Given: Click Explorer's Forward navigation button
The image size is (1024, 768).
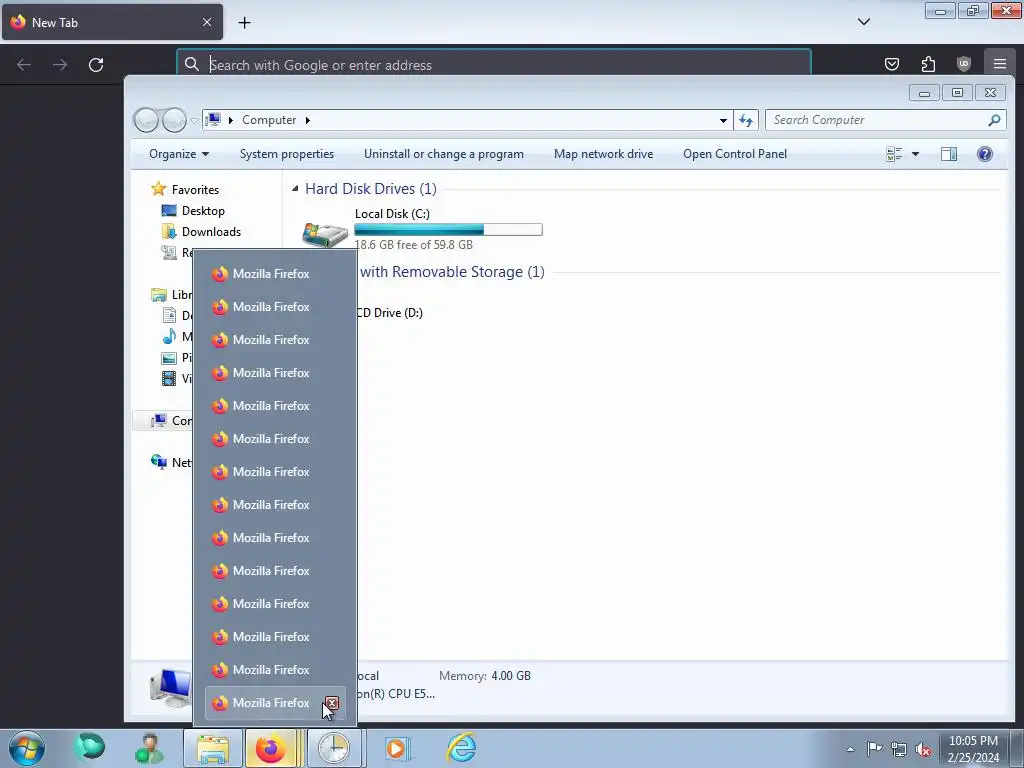Looking at the screenshot, I should point(174,120).
